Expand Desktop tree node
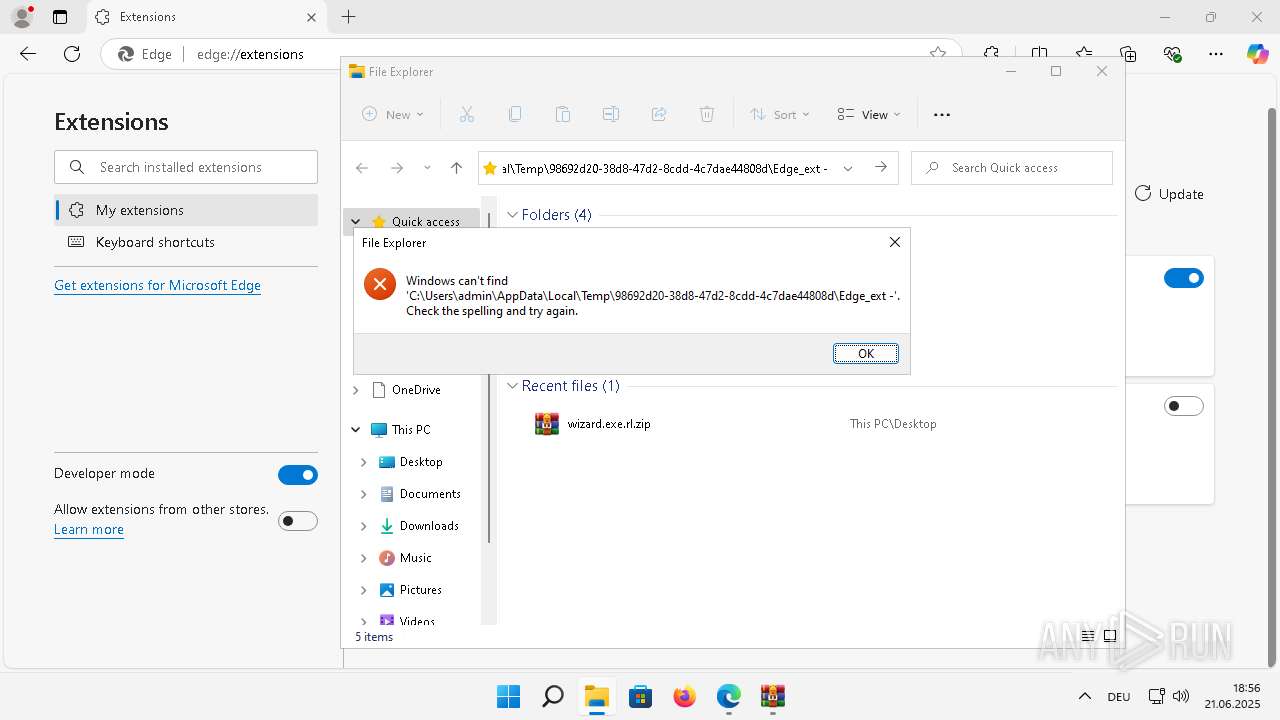This screenshot has width=1280, height=720. coord(363,462)
